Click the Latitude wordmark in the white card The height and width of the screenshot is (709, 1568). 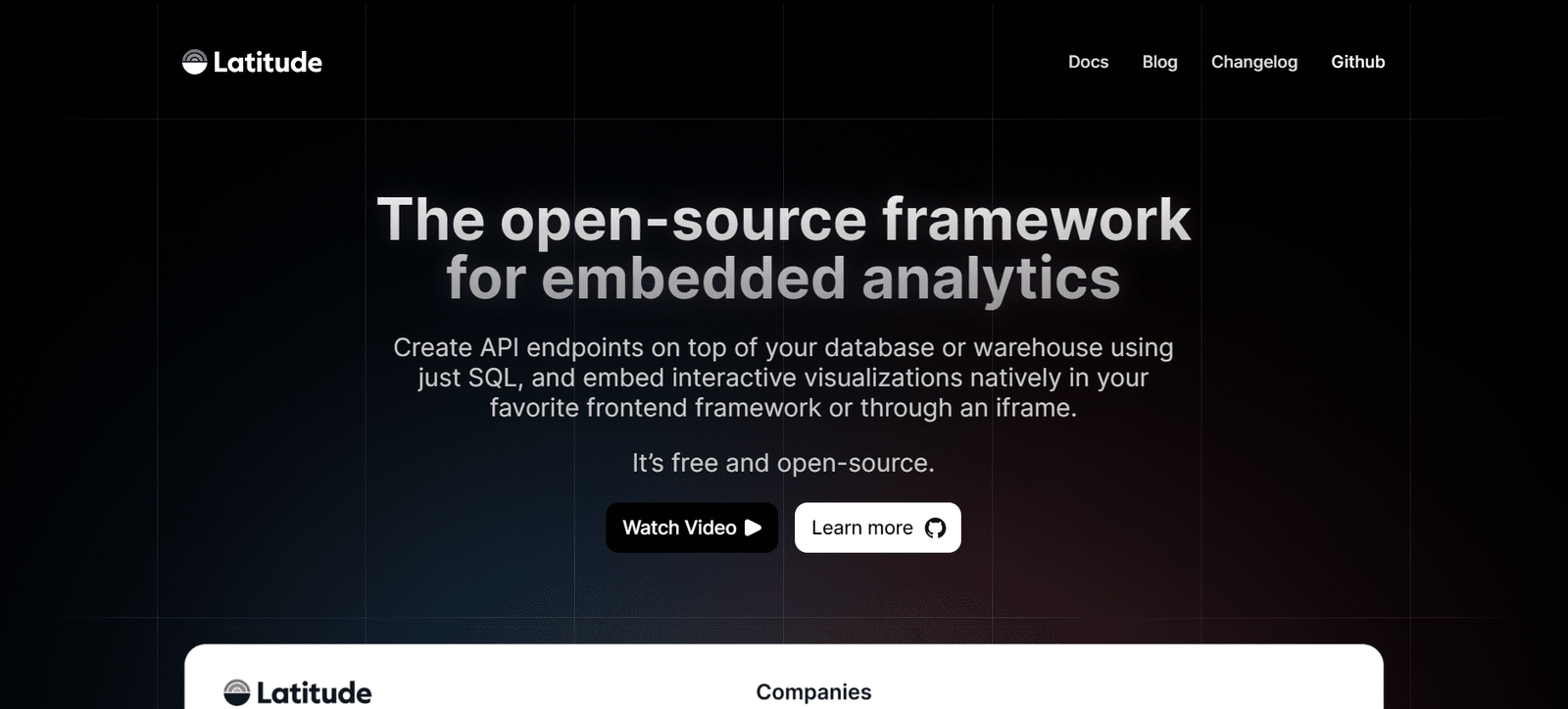pos(314,692)
